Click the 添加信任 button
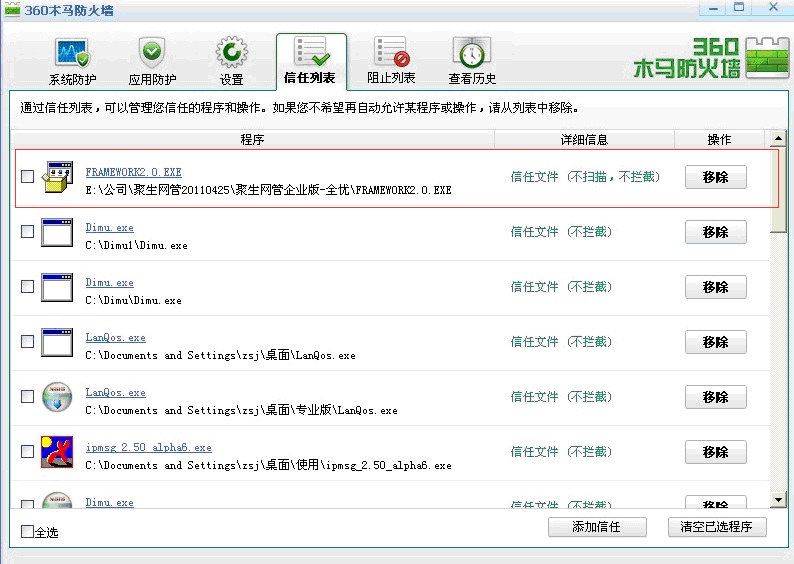794x564 pixels. pos(597,527)
